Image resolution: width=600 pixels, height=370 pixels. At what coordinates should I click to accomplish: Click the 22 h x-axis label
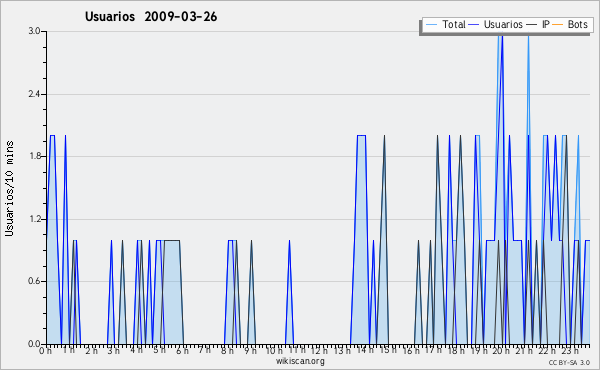coord(546,351)
